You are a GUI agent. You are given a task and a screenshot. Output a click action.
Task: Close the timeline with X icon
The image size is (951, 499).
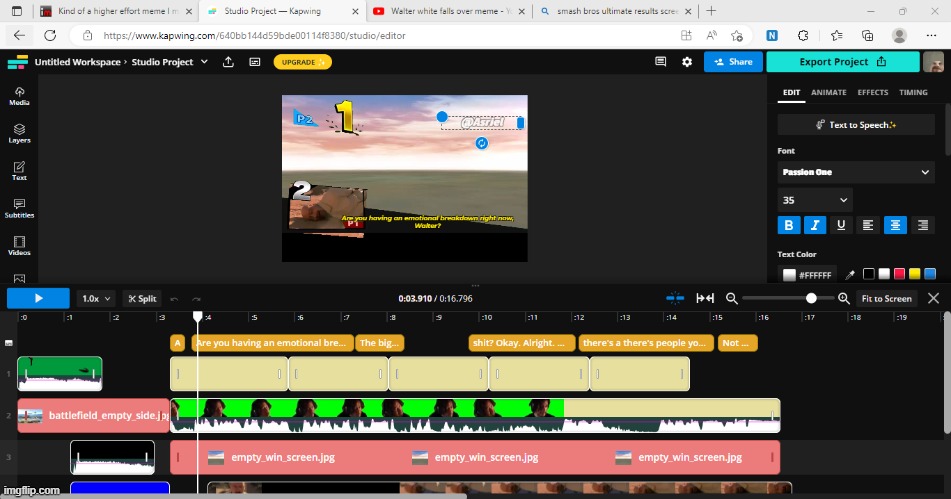coord(933,298)
